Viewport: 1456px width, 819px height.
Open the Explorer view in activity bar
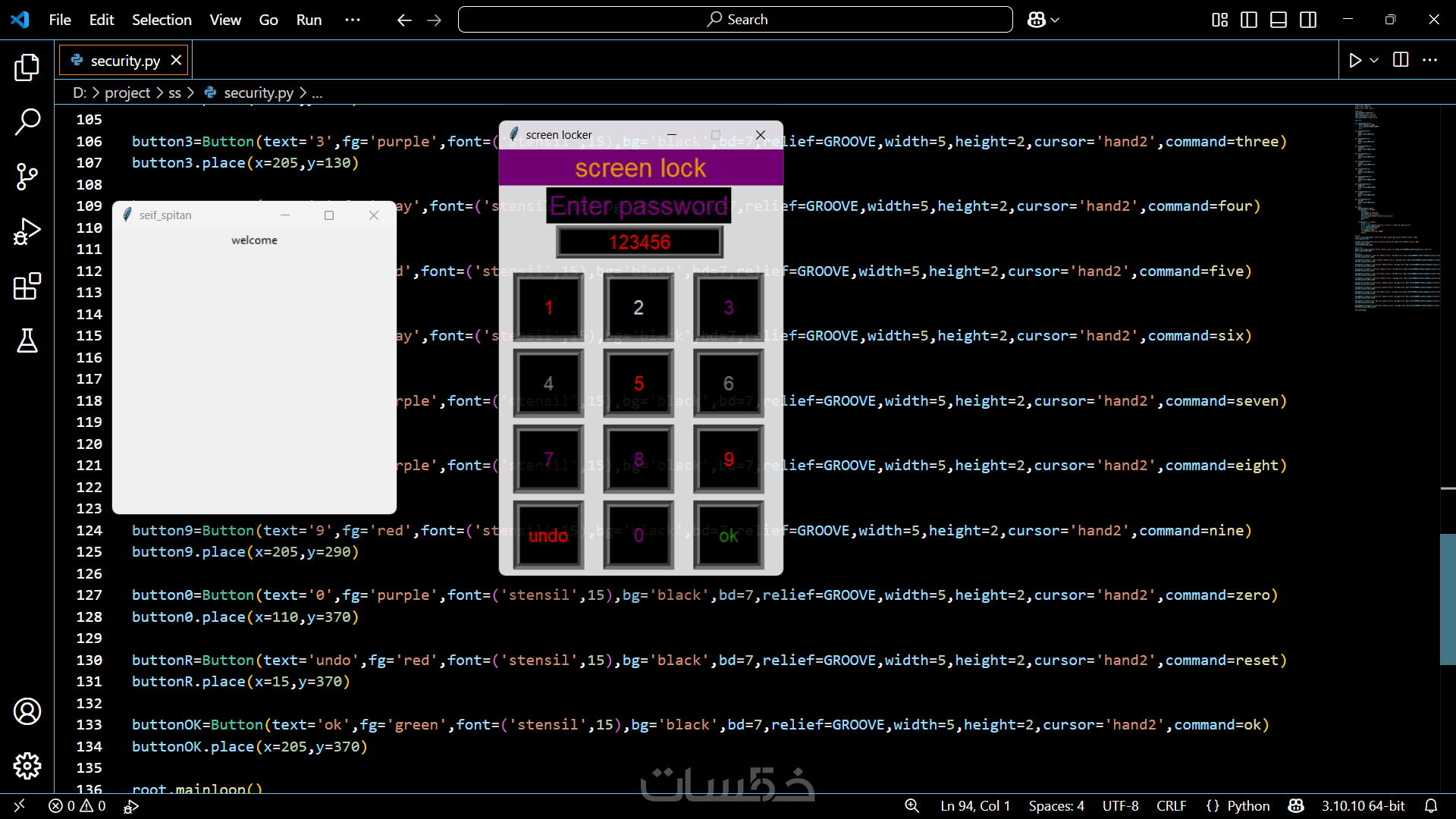27,67
